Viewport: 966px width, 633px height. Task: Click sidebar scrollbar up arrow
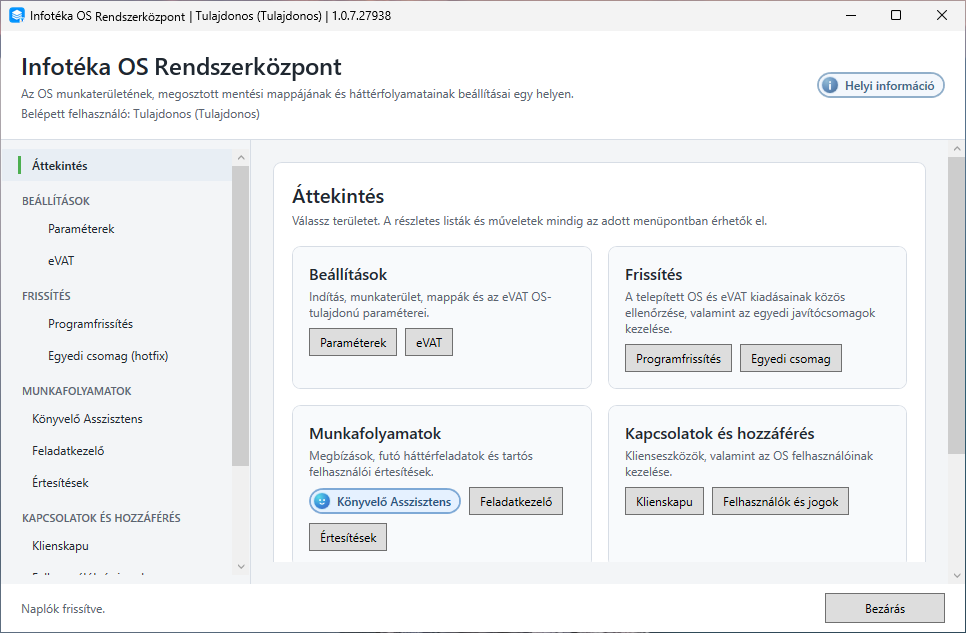tap(241, 158)
